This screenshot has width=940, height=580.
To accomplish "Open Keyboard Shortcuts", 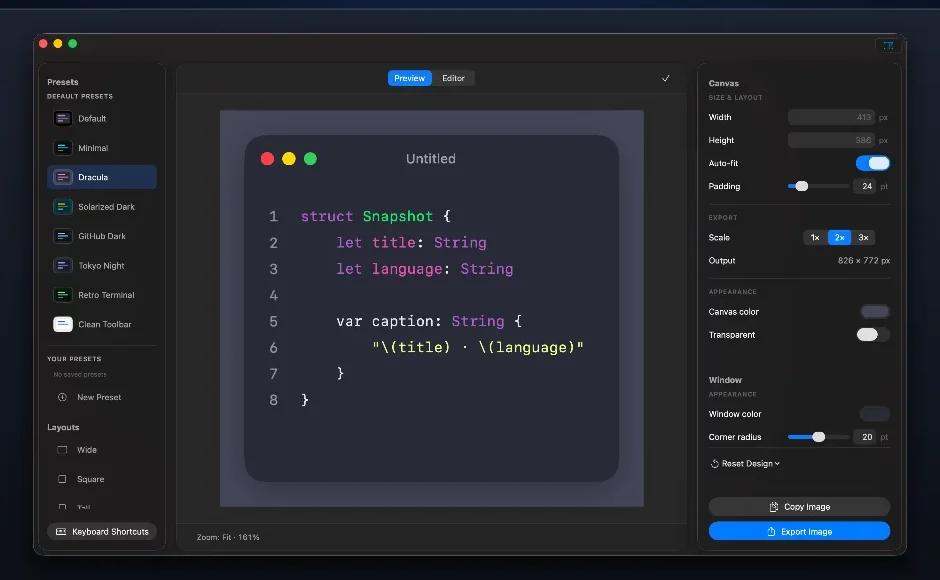I will click(102, 531).
